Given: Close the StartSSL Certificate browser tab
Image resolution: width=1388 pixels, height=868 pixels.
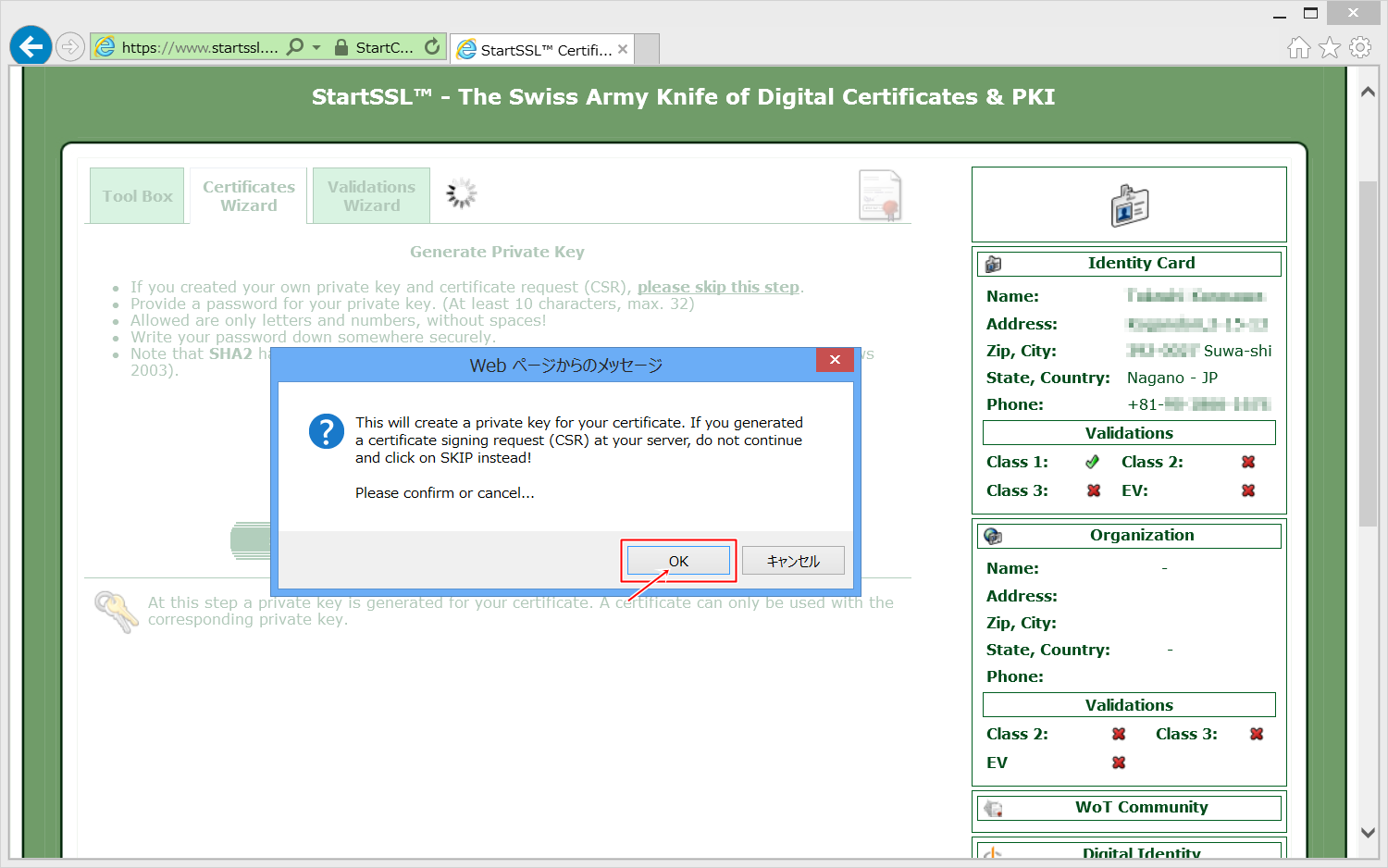Looking at the screenshot, I should coord(623,49).
